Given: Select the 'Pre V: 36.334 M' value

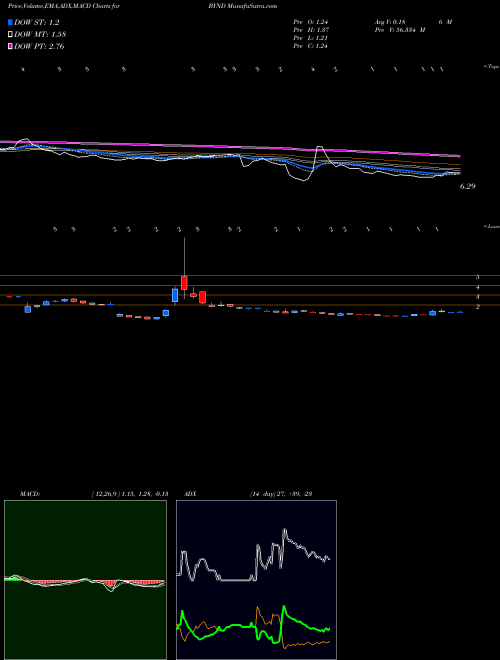Looking at the screenshot, I should tap(399, 30).
